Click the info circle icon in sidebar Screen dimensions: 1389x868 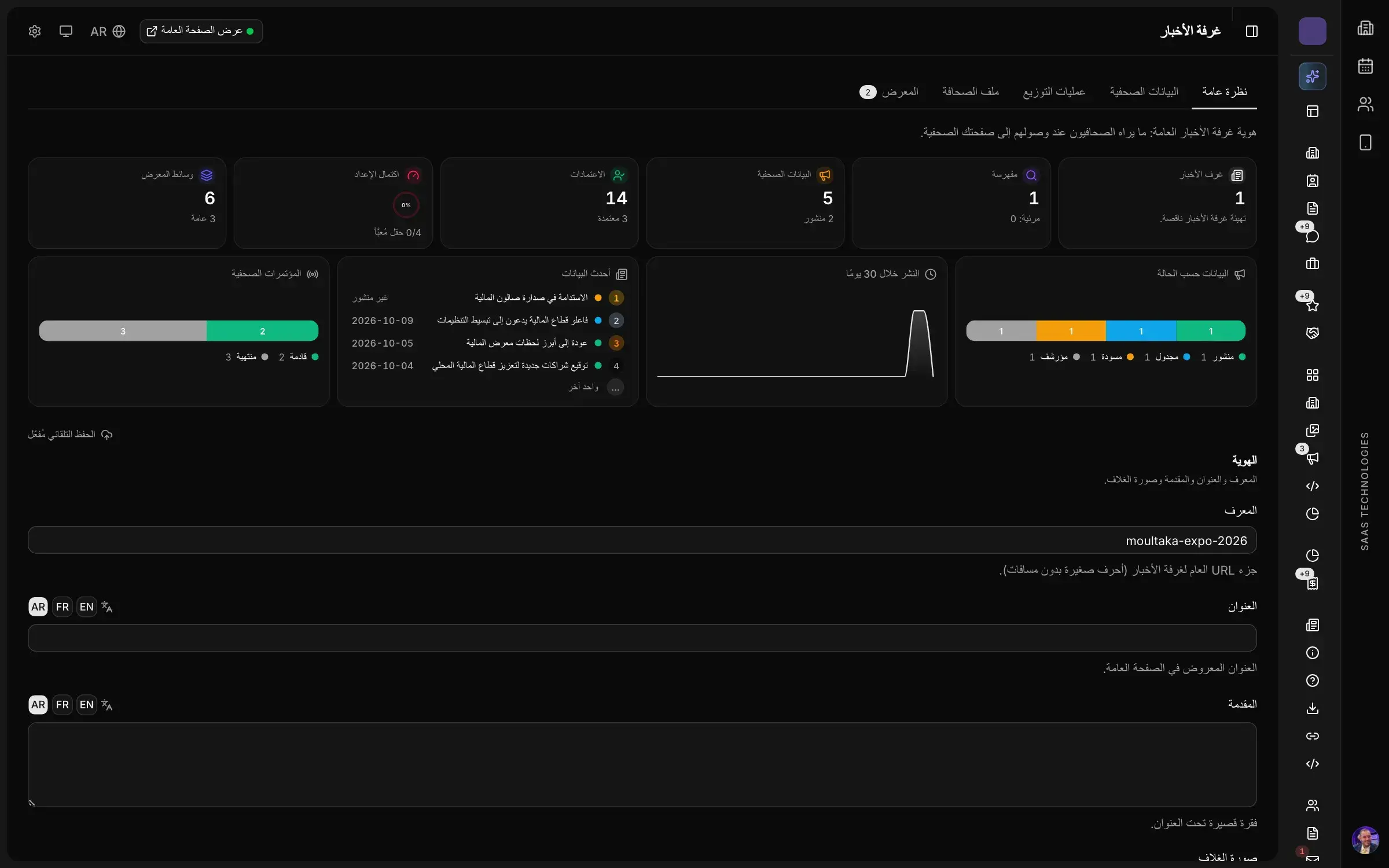tap(1312, 653)
